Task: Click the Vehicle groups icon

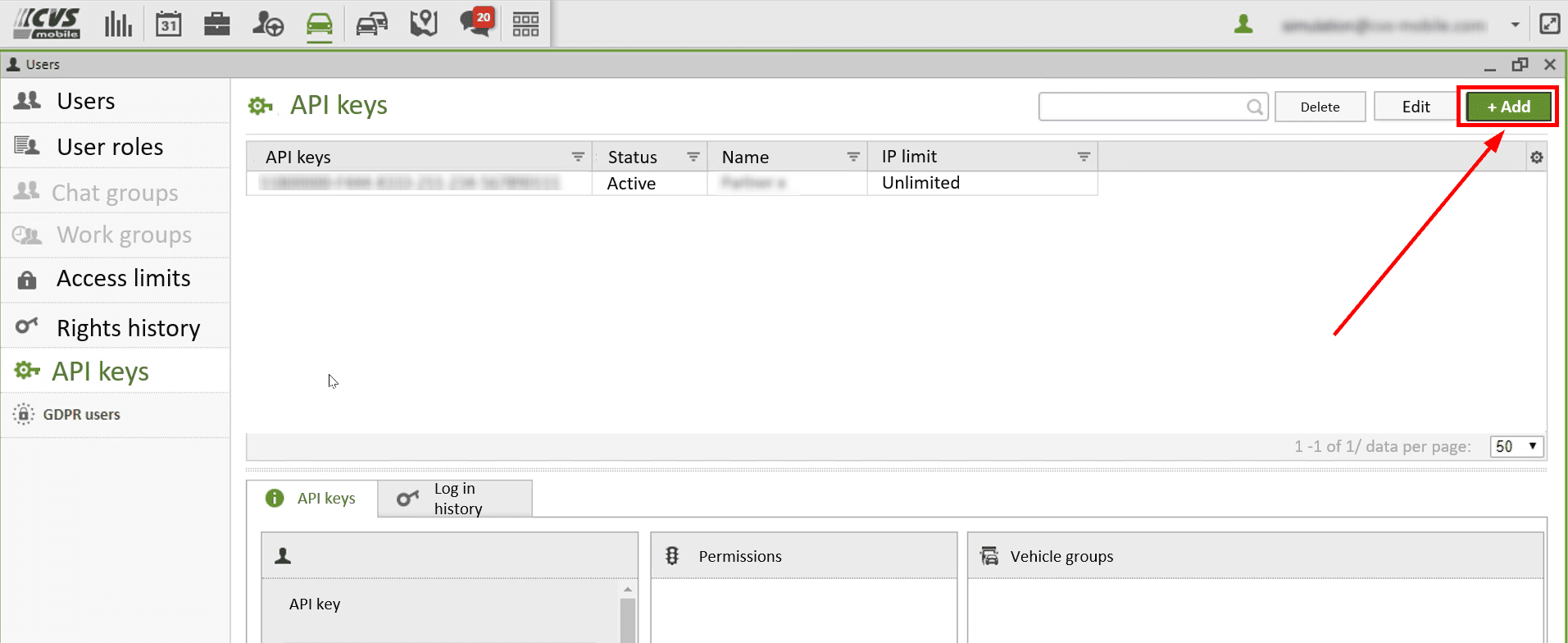Action: pyautogui.click(x=989, y=556)
